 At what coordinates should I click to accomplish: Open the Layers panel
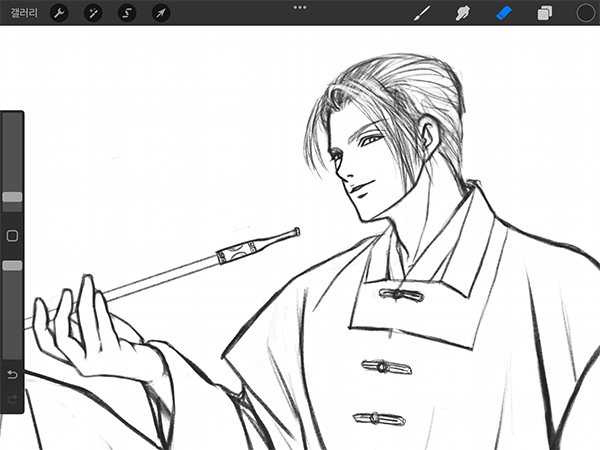coord(545,13)
